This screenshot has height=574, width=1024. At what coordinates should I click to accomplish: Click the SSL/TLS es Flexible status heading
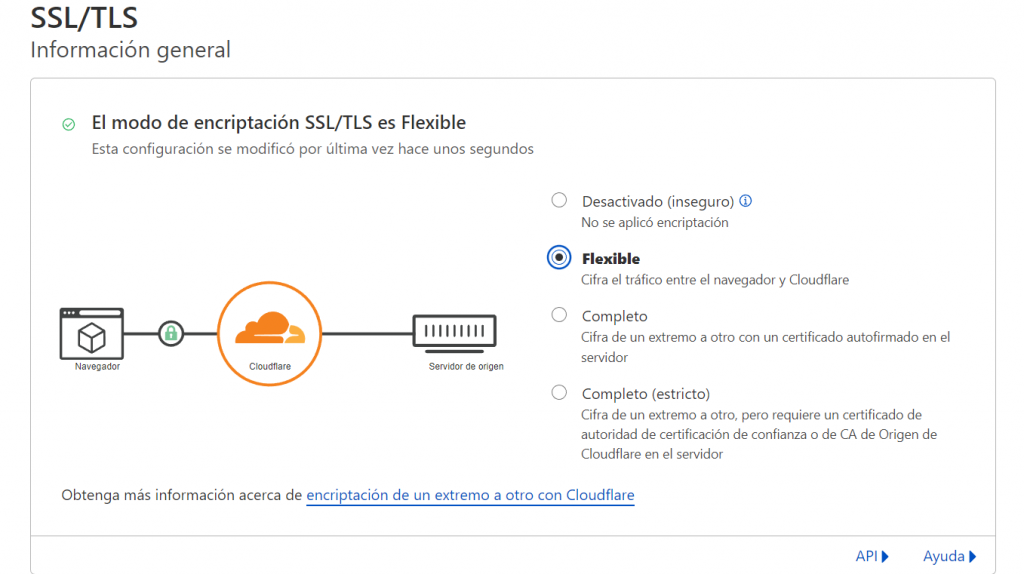tap(279, 123)
